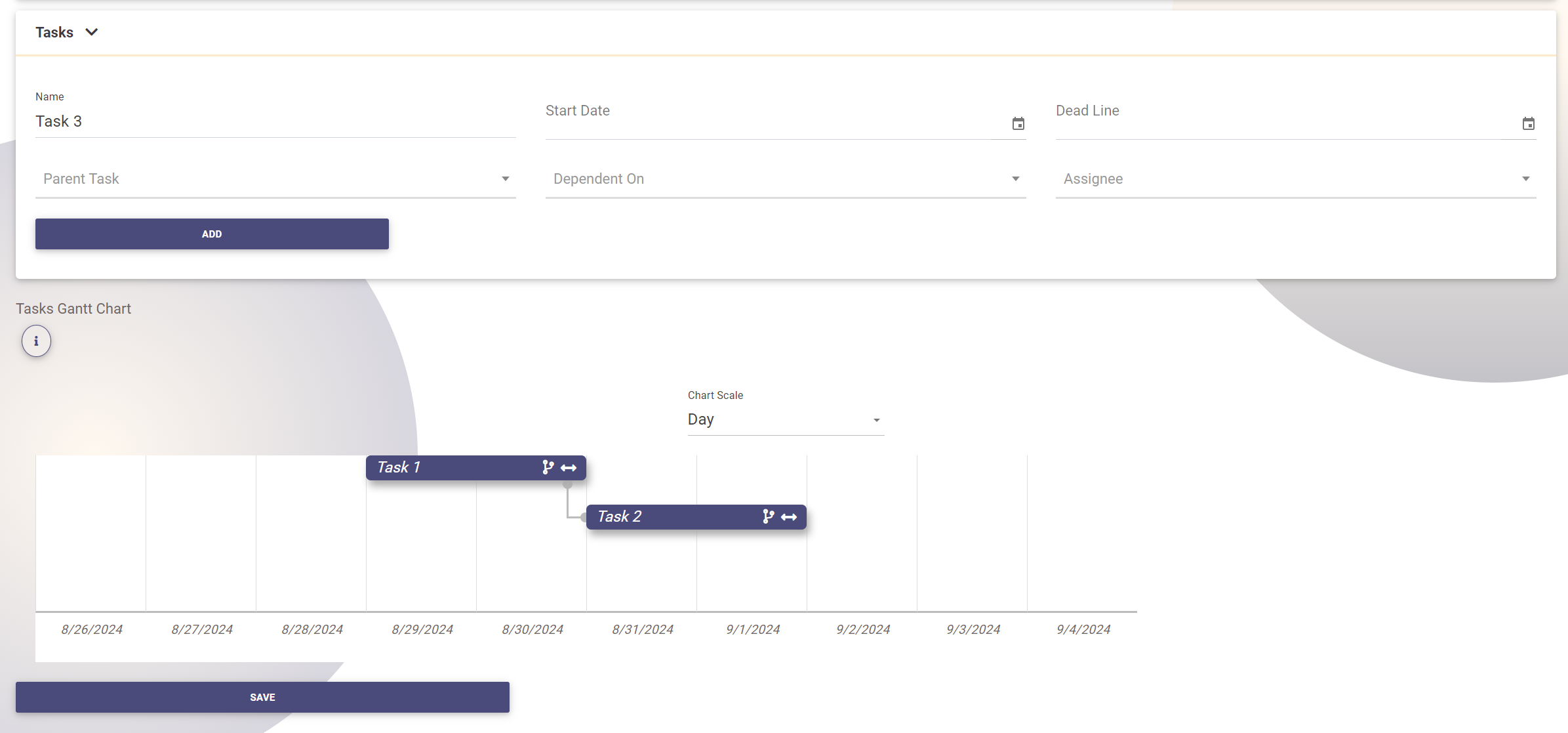Click Task 1 resize arrows icon
Screen dimensions: 1568x733
[x=569, y=468]
